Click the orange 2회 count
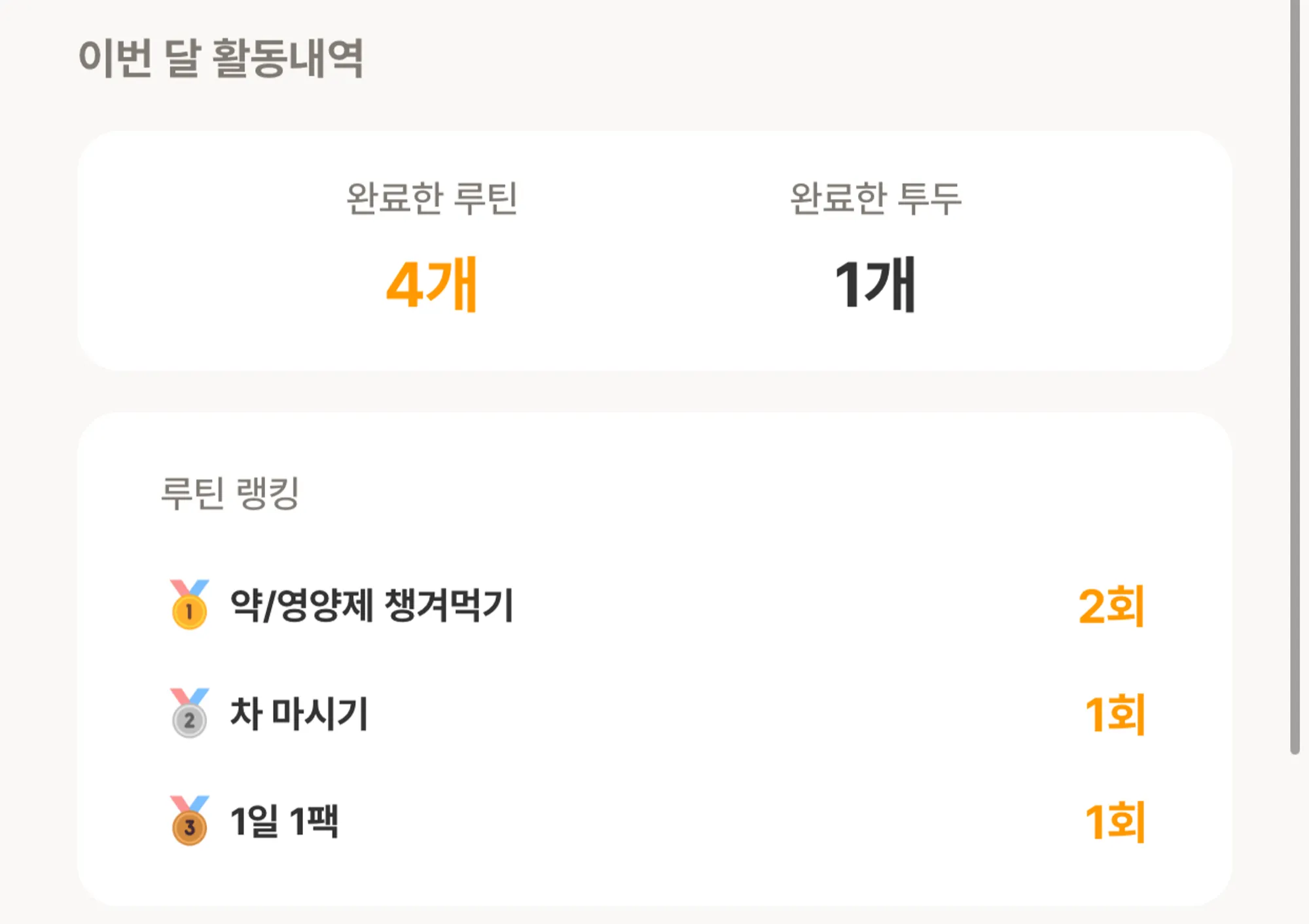The height and width of the screenshot is (924, 1309). tap(1111, 606)
